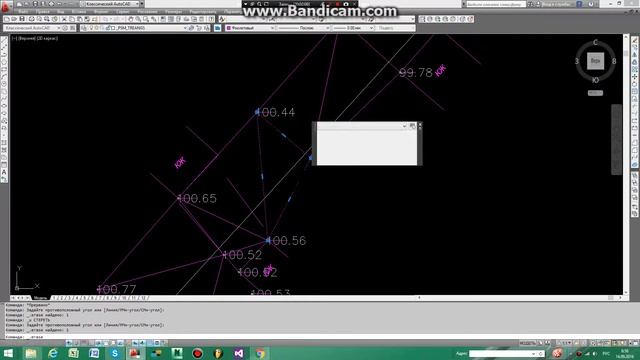Click Plot (print) icon in Standard toolbar
Screen dimensions: 640x360
tap(31, 19)
